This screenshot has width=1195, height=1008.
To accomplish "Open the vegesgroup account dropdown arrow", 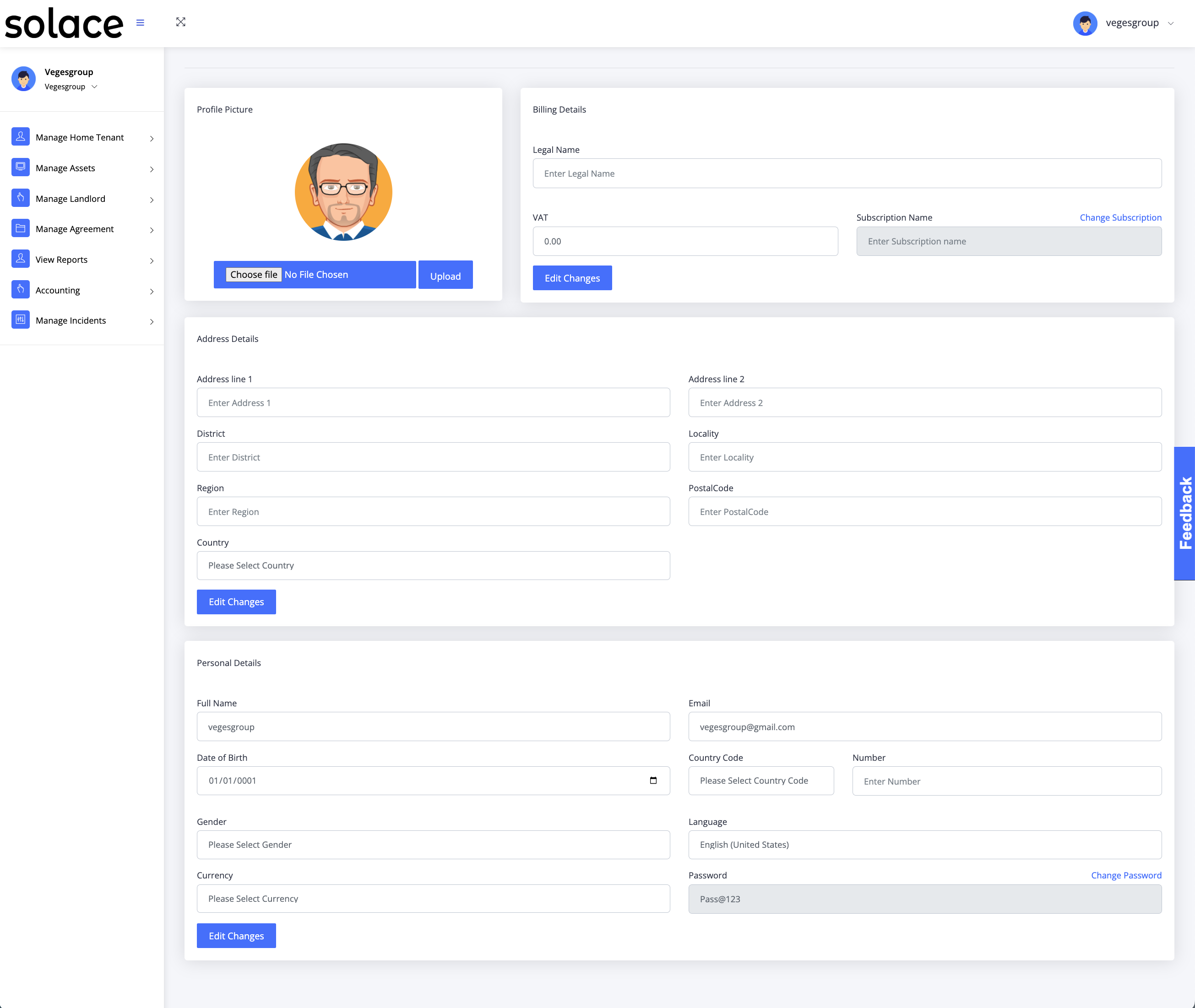I will (x=1170, y=23).
